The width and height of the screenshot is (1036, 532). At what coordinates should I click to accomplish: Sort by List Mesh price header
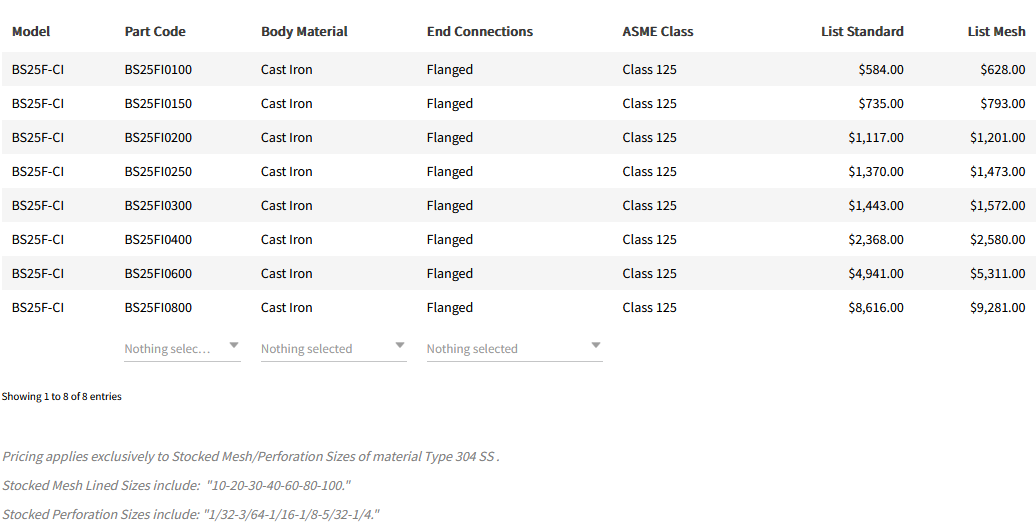click(x=996, y=32)
